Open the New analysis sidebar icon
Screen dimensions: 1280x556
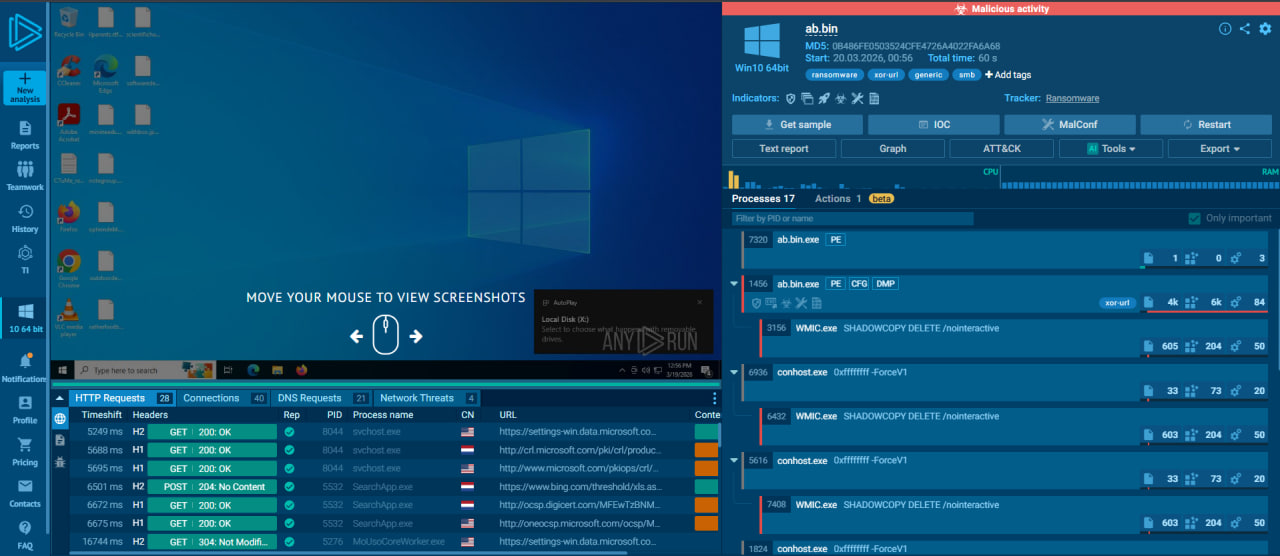(x=24, y=88)
